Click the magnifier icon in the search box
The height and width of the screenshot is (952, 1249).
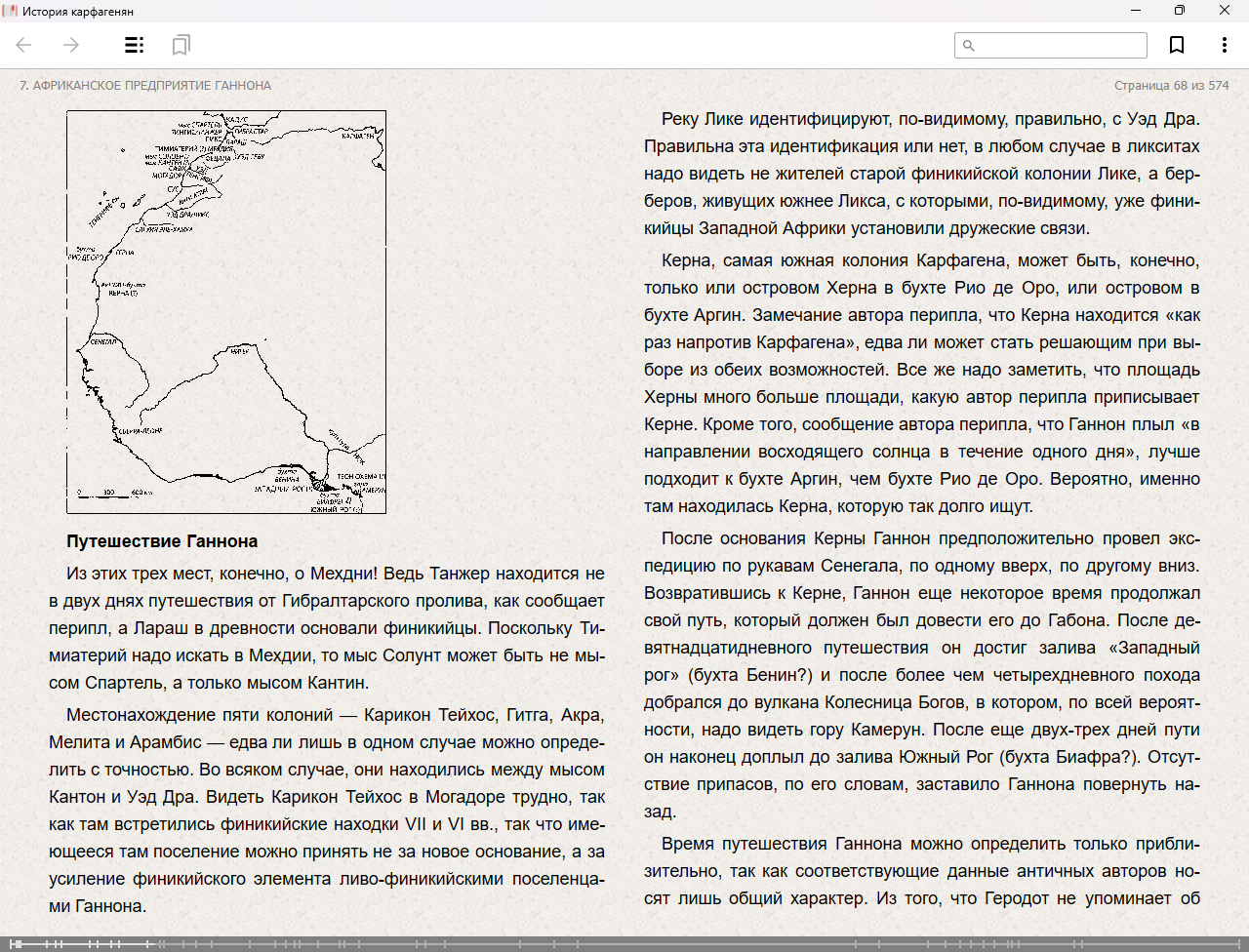[x=969, y=46]
